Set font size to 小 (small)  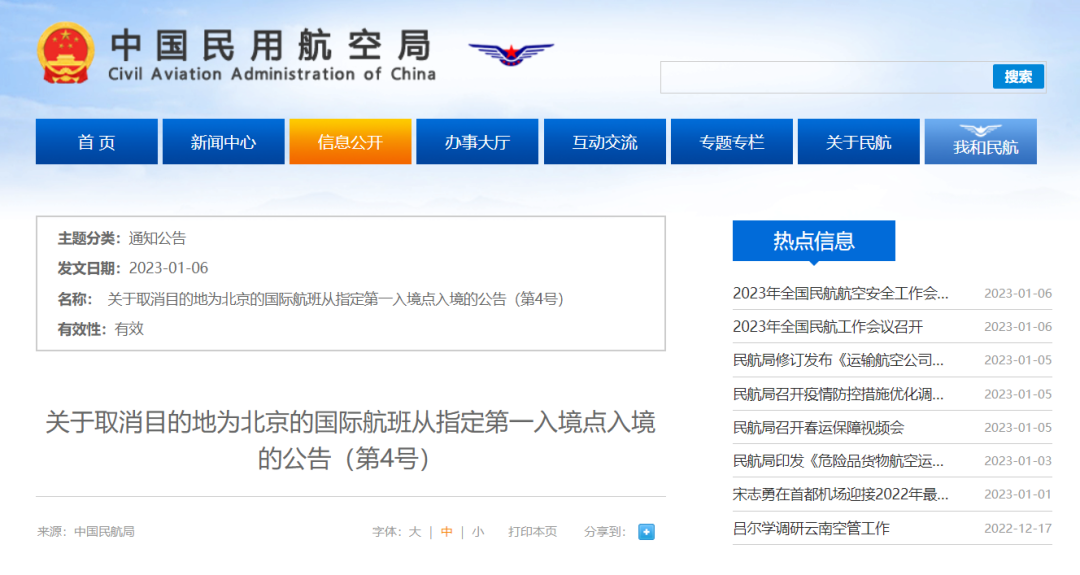[x=478, y=532]
